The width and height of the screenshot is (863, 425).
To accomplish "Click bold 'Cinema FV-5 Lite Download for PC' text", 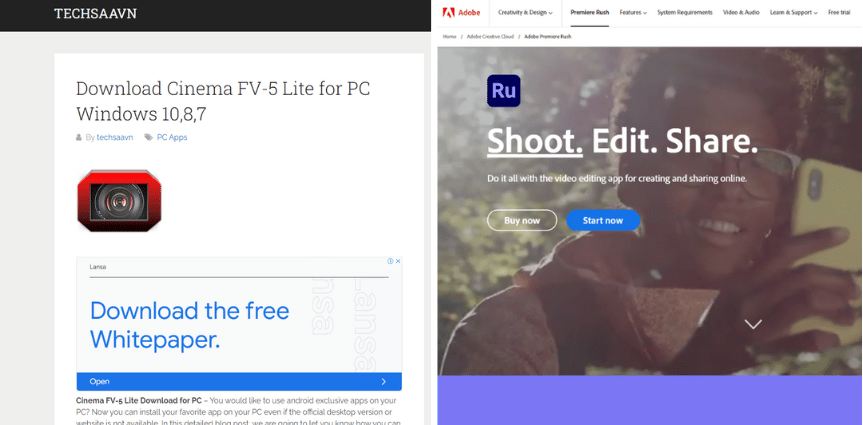I will [x=139, y=401].
